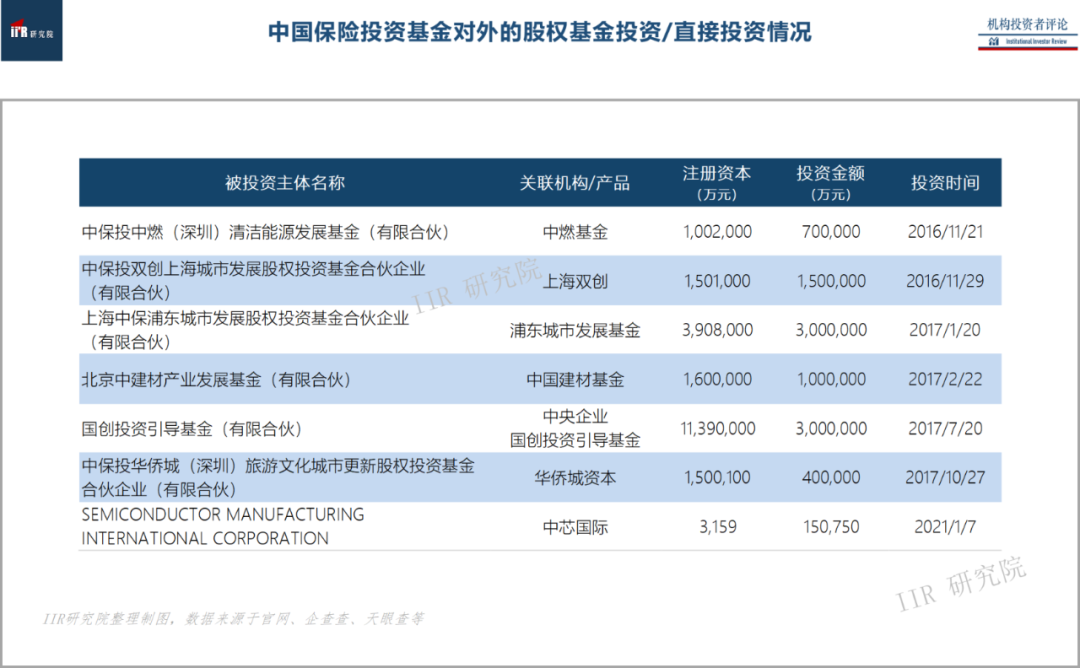This screenshot has width=1080, height=668.
Task: Select the 1,002,000 registered capital value
Action: pyautogui.click(x=717, y=232)
